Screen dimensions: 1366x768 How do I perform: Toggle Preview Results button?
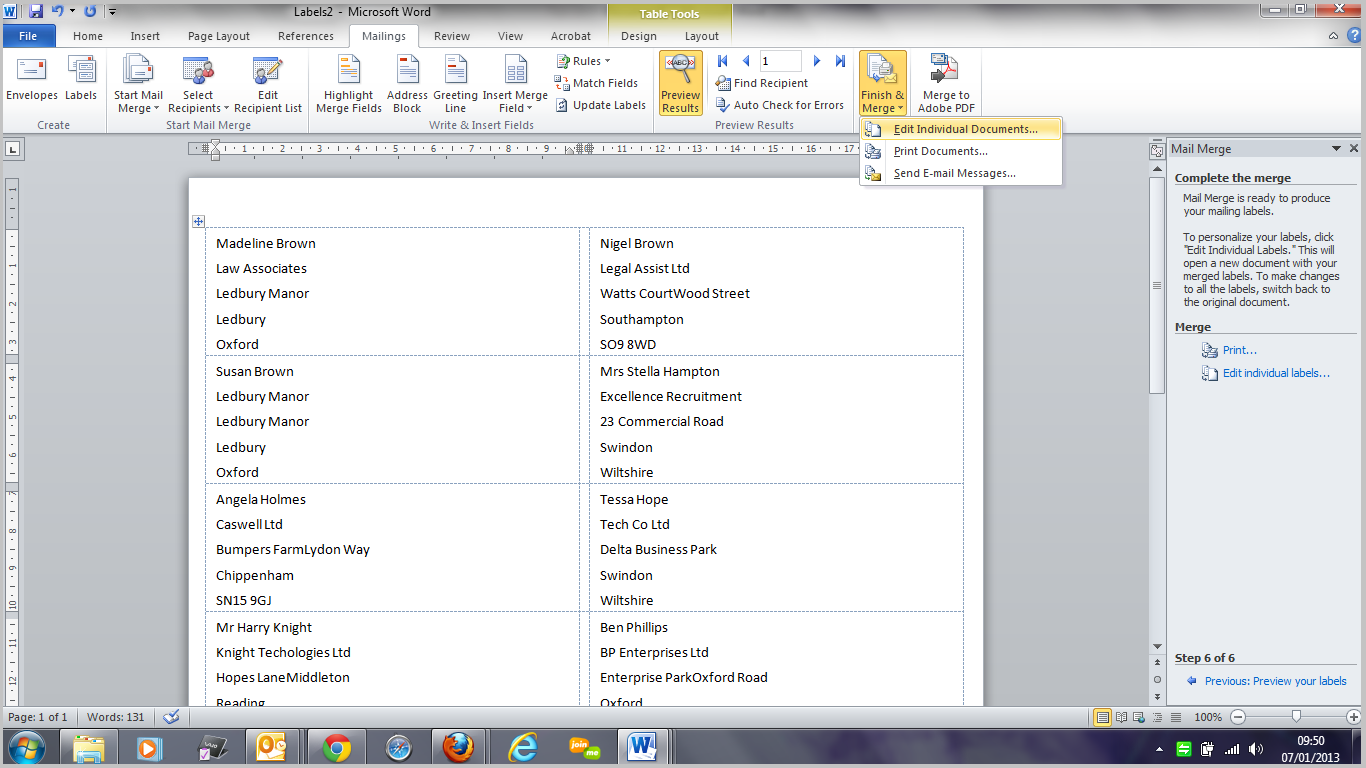pos(680,83)
